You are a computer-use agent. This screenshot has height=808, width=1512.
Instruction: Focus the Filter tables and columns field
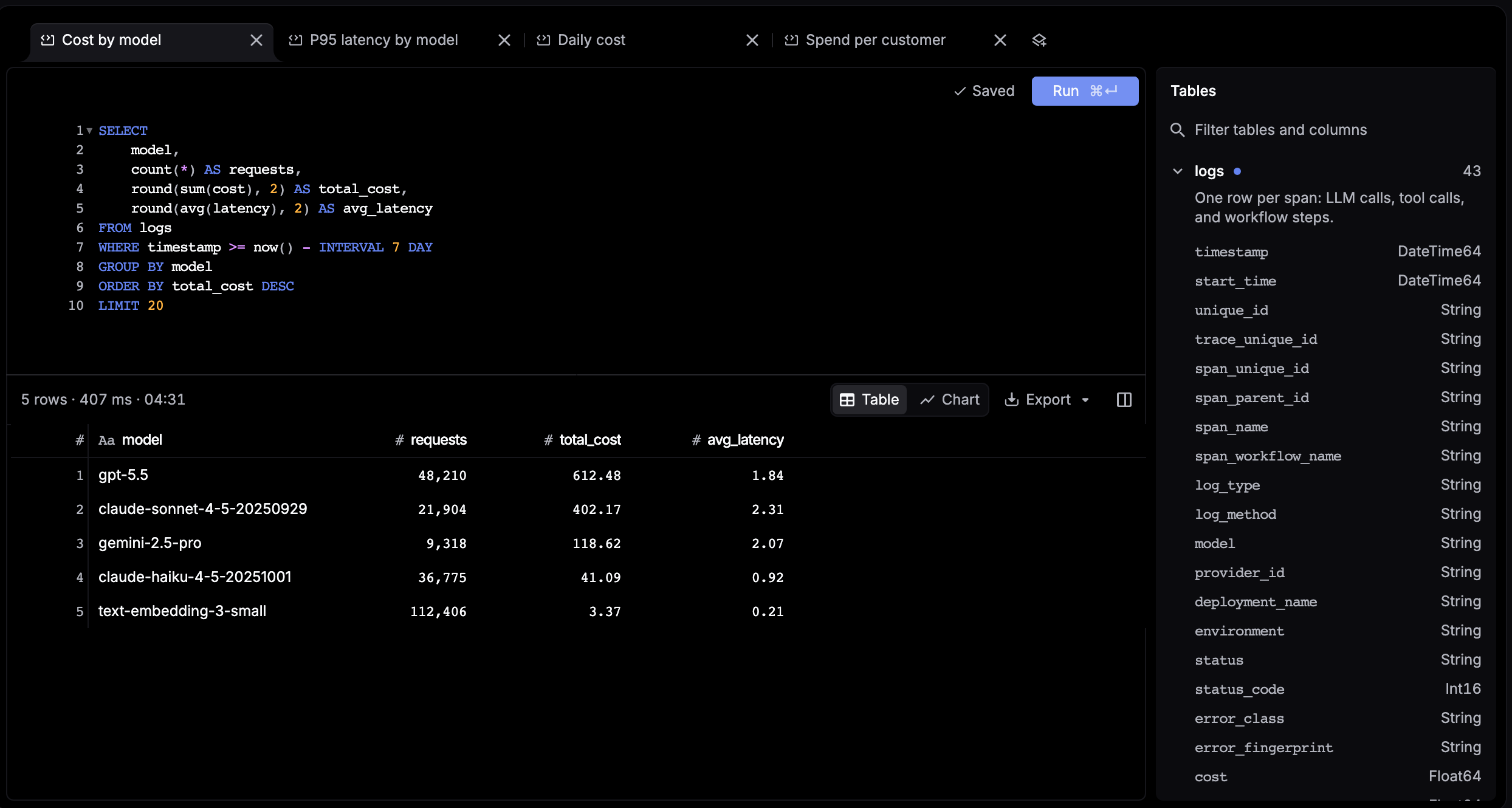pos(1325,130)
